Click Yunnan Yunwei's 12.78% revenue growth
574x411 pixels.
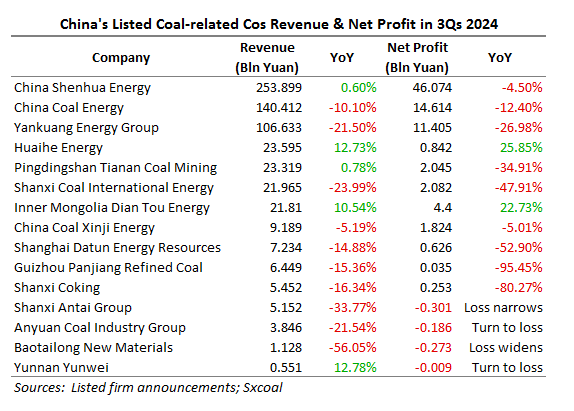[355, 367]
